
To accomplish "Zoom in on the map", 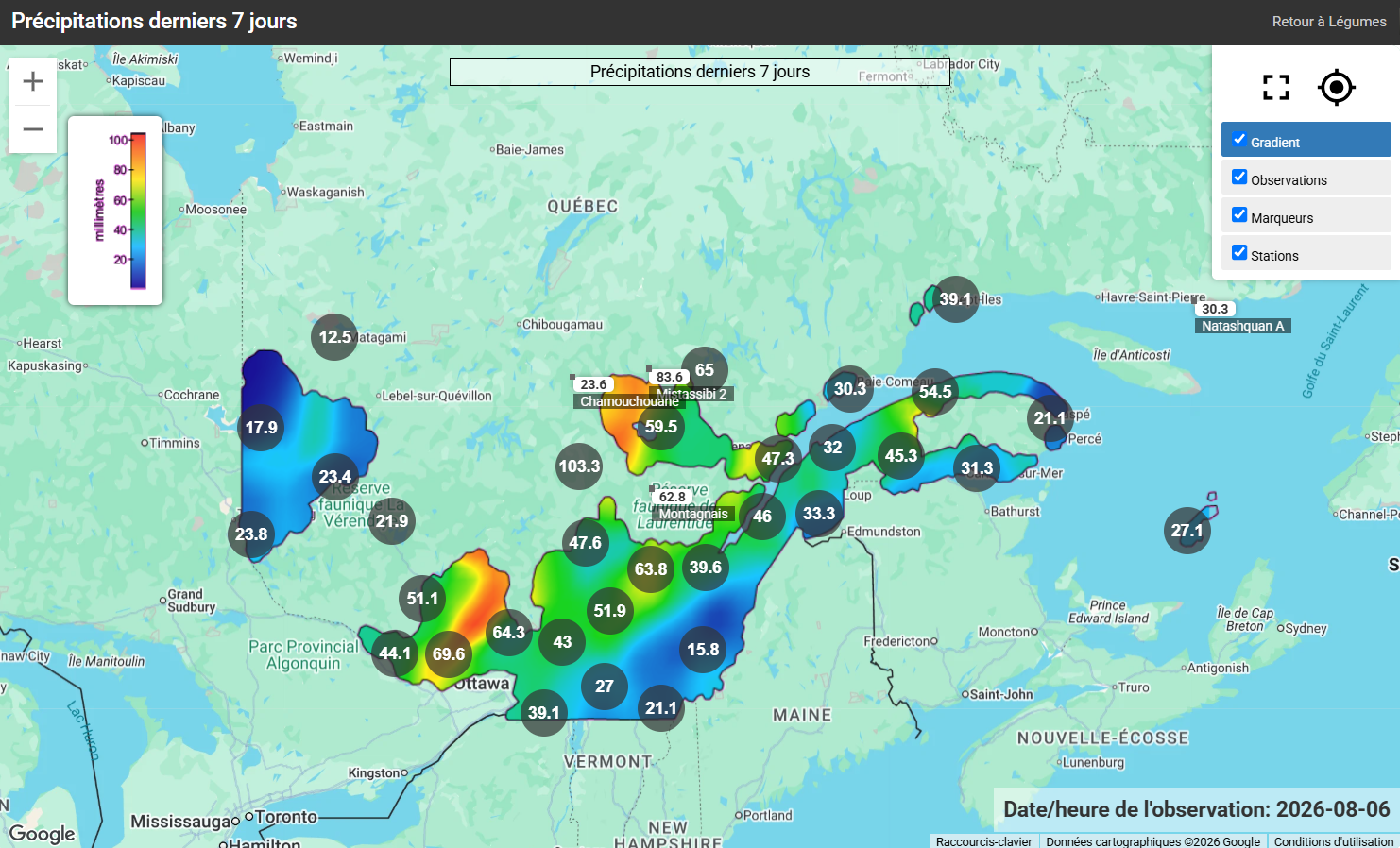I will click(33, 81).
